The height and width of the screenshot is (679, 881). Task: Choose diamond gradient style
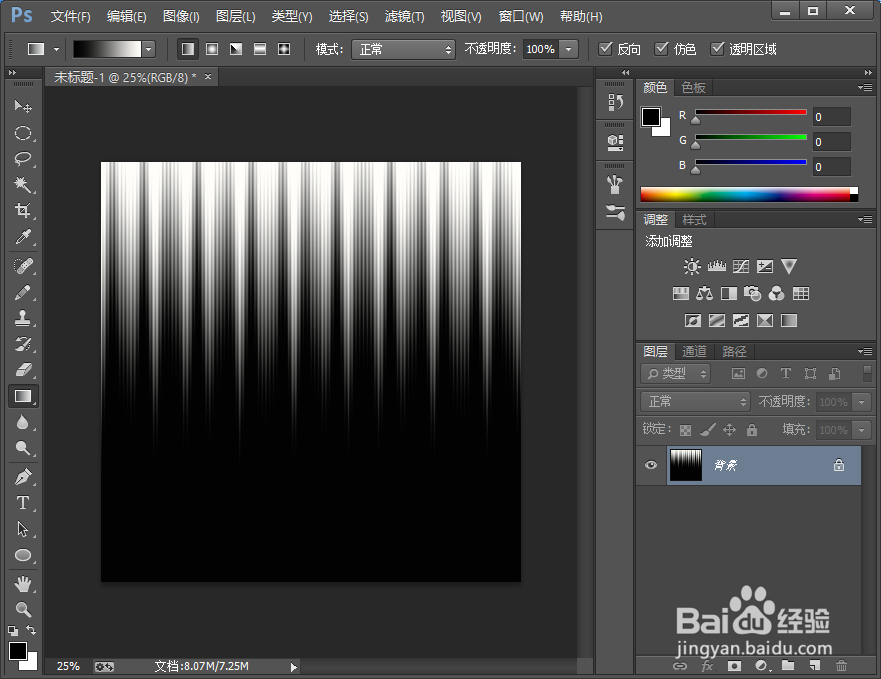click(284, 49)
